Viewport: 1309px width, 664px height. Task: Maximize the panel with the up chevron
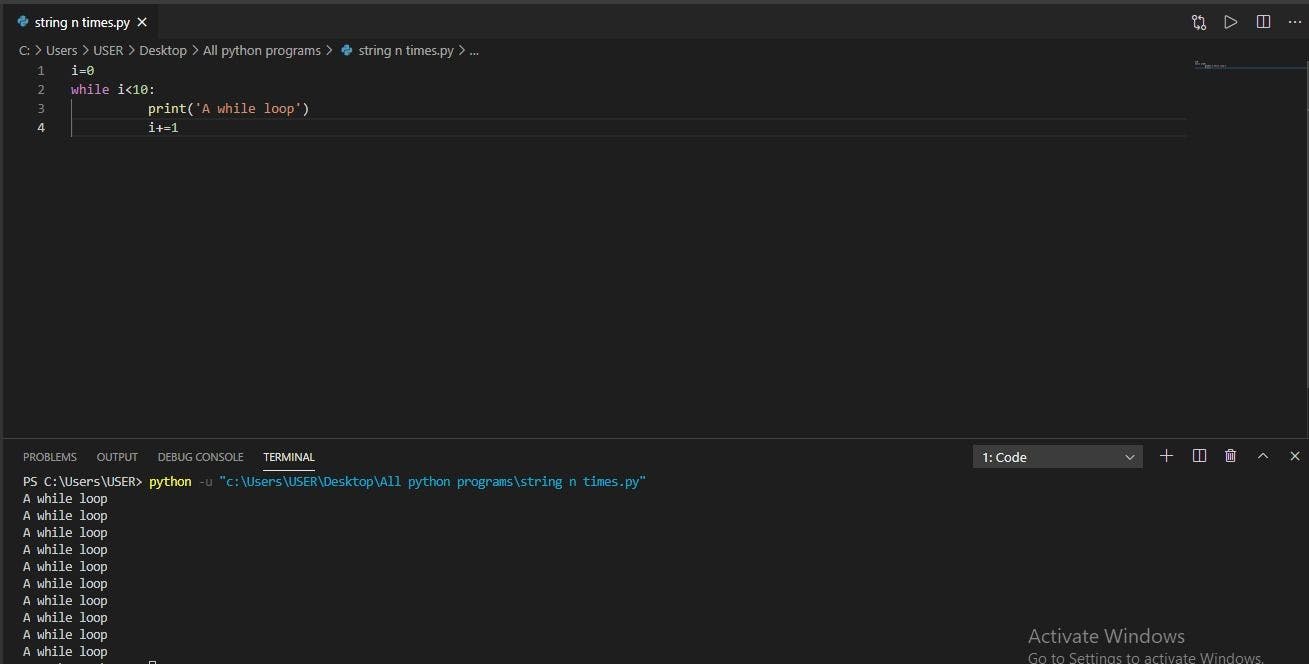tap(1263, 456)
